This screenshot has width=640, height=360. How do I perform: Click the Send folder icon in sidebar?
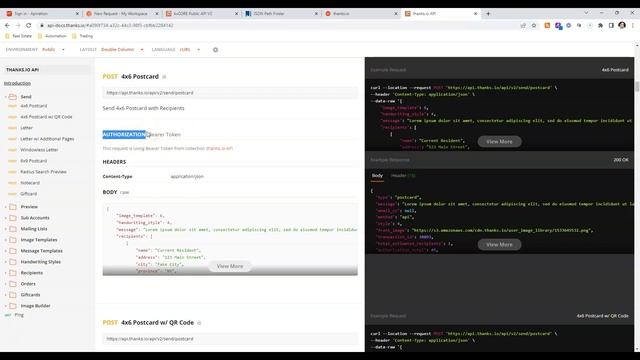click(x=13, y=97)
